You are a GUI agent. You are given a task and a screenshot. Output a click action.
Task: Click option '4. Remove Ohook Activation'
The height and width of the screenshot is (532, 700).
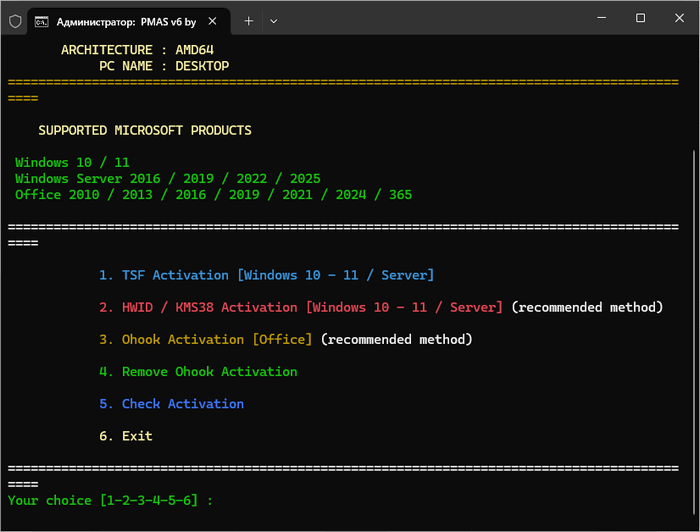click(198, 371)
